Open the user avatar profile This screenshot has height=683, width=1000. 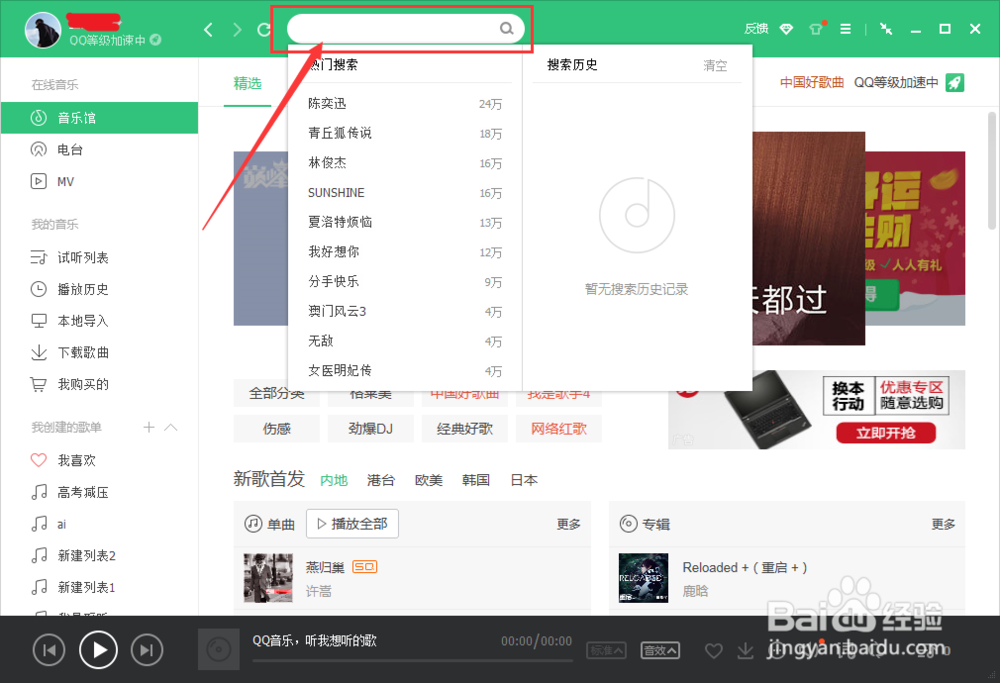pyautogui.click(x=43, y=29)
